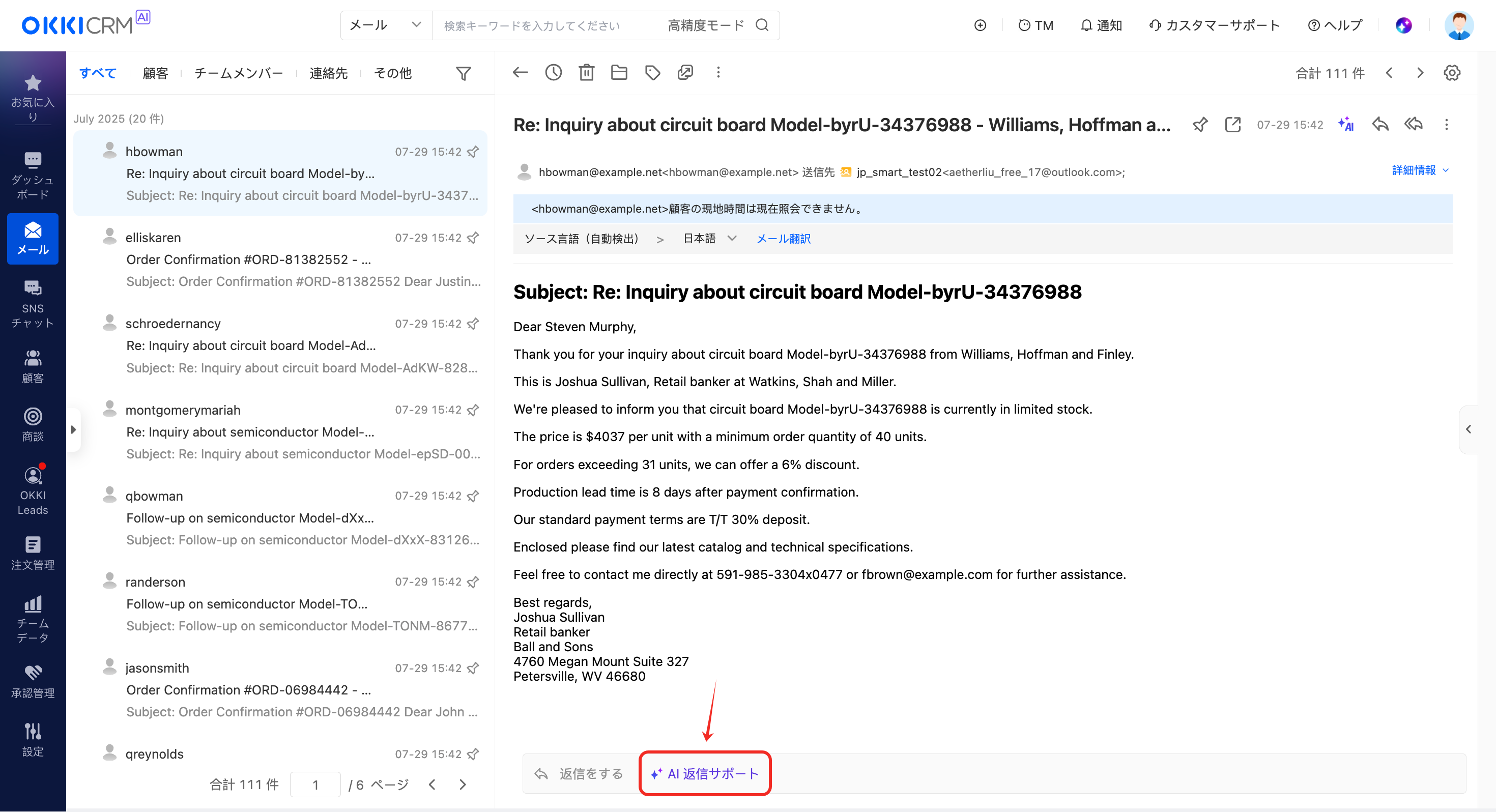Image resolution: width=1496 pixels, height=812 pixels.
Task: Click the linked-window icon beside the tag icon
Action: [x=685, y=73]
